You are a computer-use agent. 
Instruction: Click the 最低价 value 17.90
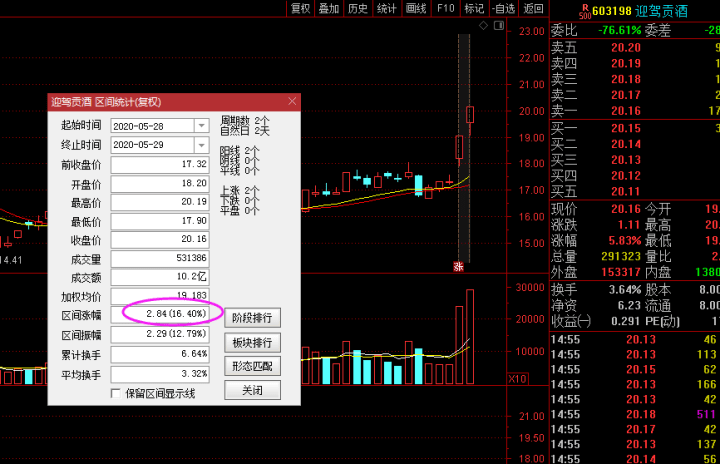[x=160, y=221]
